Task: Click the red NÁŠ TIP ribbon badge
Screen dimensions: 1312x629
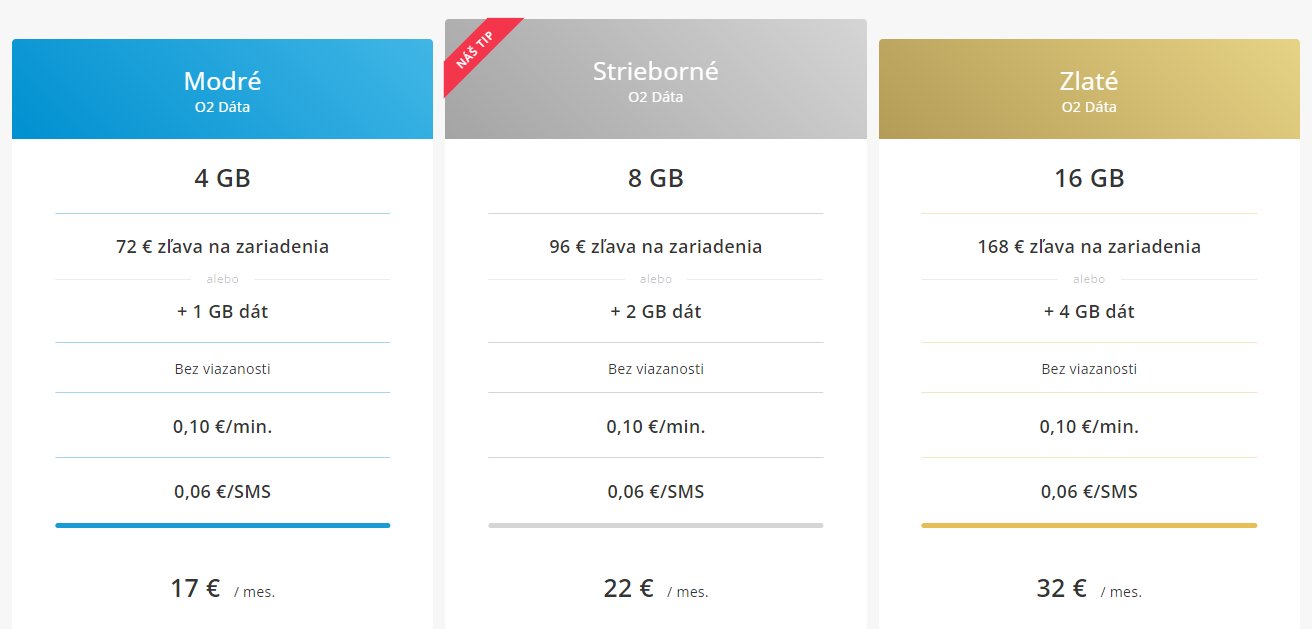Action: click(475, 51)
